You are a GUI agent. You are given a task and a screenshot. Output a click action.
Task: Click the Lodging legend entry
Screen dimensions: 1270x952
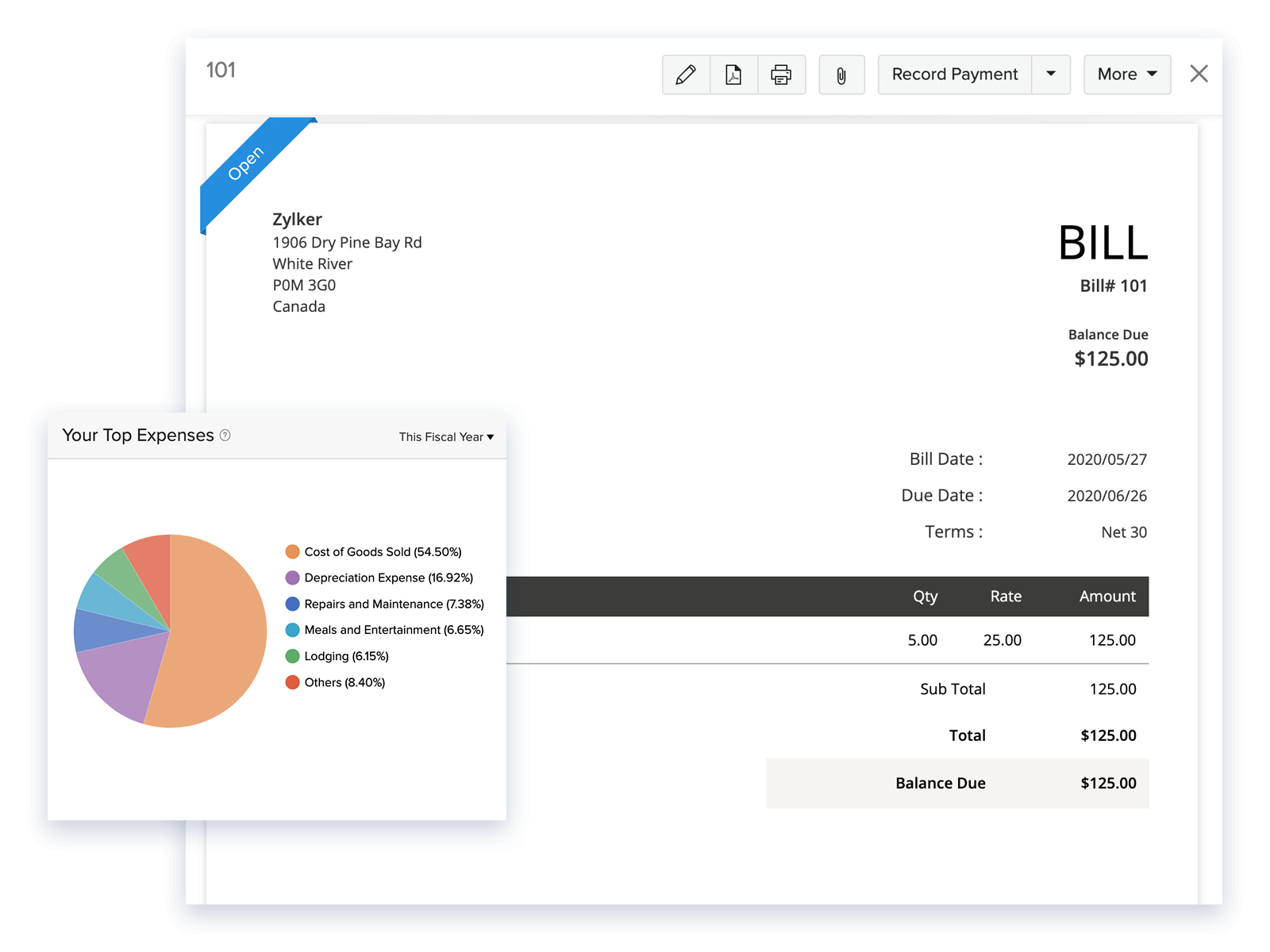click(346, 656)
